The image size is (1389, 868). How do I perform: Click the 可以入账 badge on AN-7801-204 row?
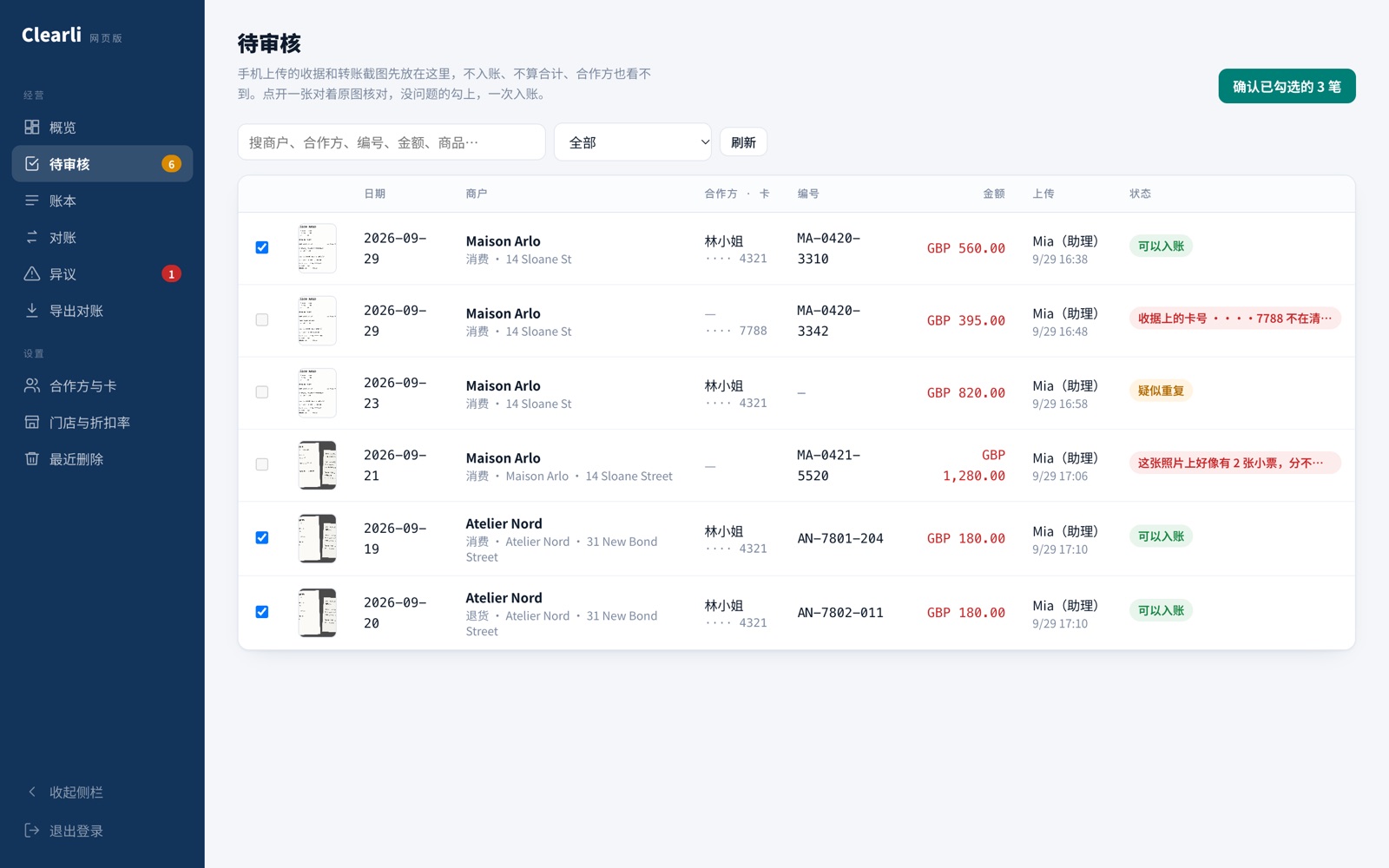pos(1161,536)
